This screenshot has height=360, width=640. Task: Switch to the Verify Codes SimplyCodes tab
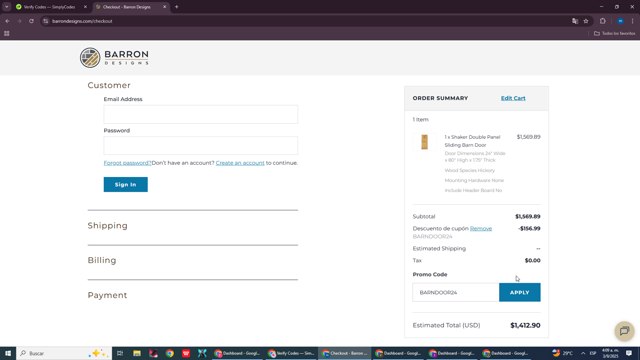[49, 7]
